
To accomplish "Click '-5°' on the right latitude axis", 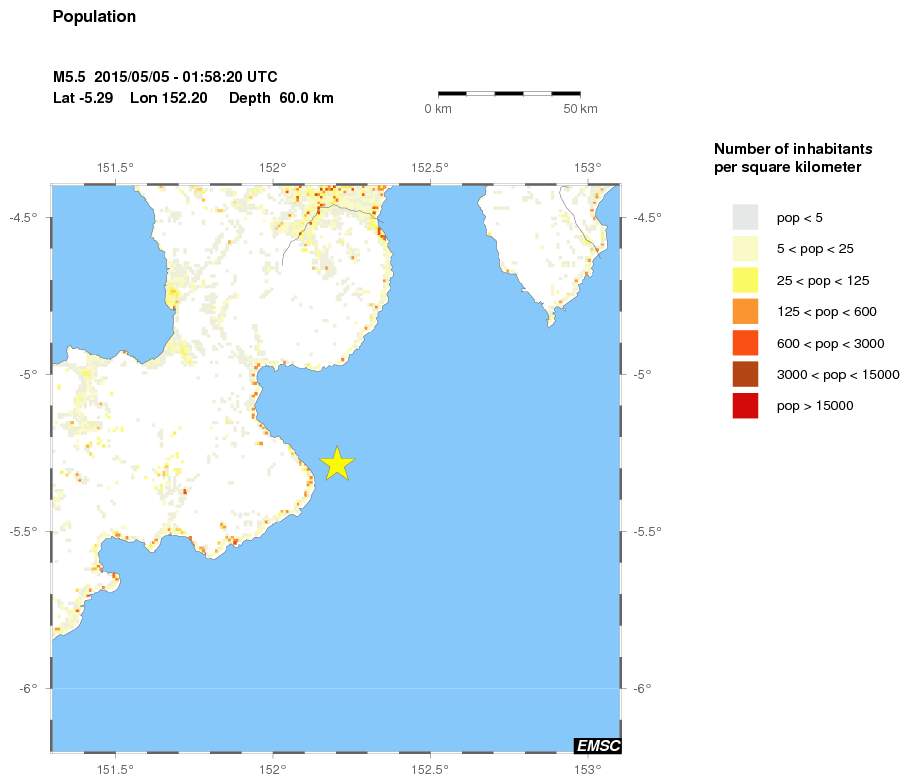I will coord(642,374).
